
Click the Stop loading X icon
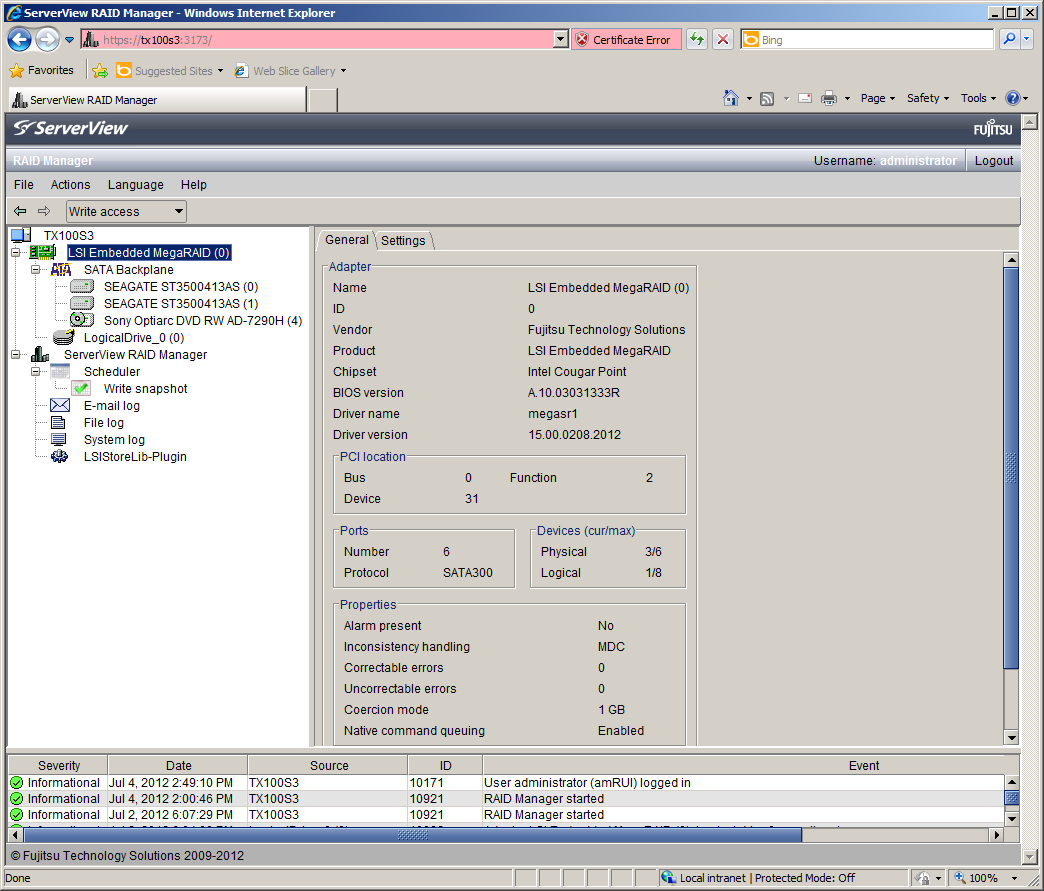coord(722,40)
